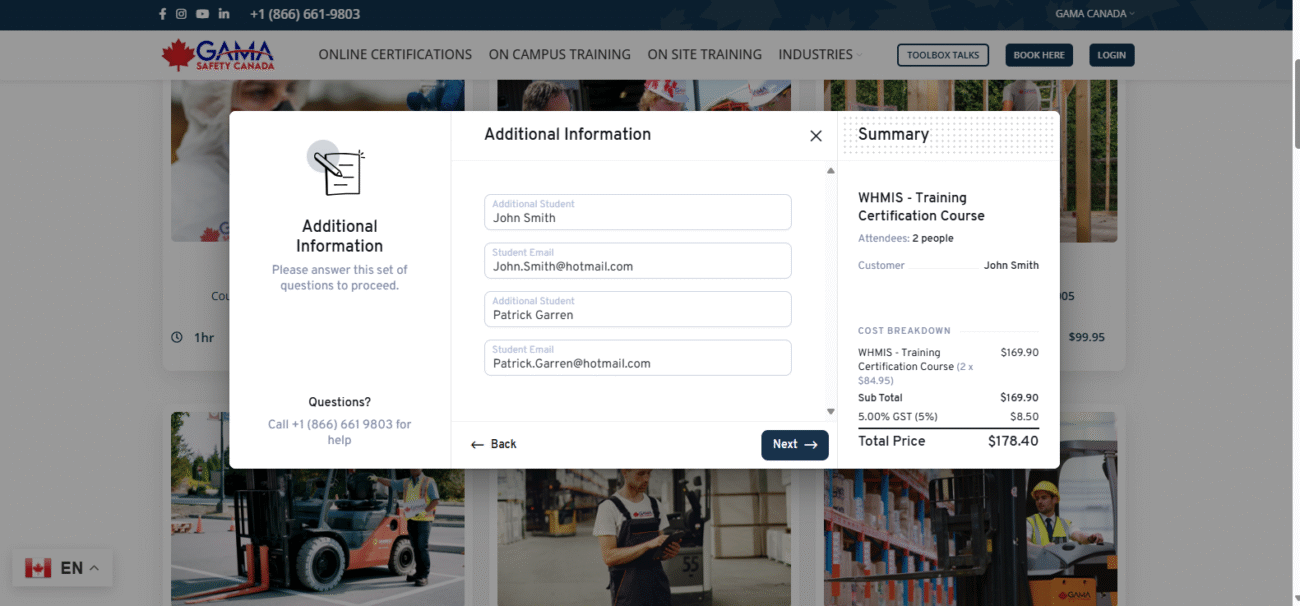This screenshot has width=1300, height=606.
Task: Click the Canadian flag language icon
Action: [38, 568]
